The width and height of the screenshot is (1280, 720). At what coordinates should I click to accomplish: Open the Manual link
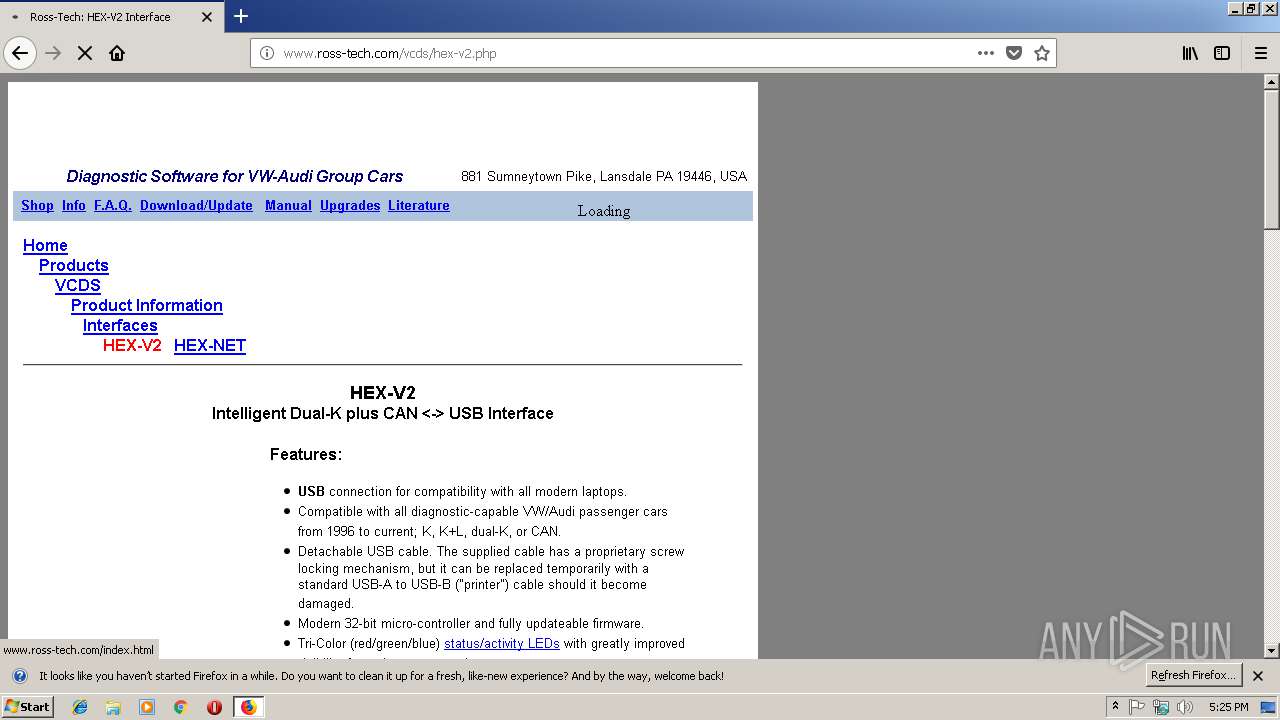288,205
